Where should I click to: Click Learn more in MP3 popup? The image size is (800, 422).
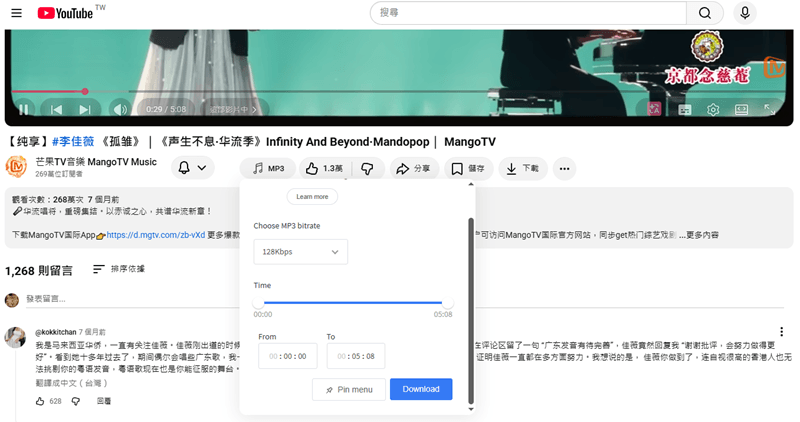pyautogui.click(x=312, y=196)
